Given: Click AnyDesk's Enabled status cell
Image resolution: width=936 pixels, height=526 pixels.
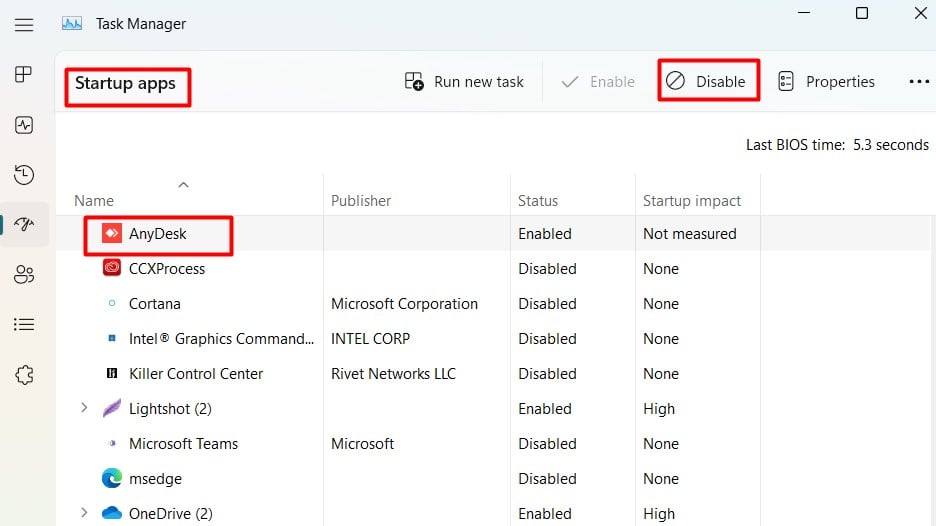Looking at the screenshot, I should pos(545,233).
